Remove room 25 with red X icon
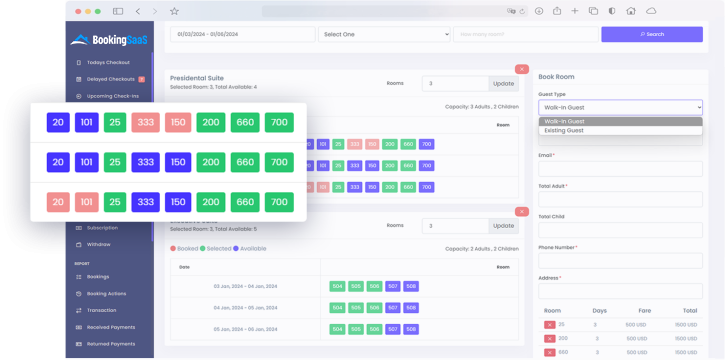The width and height of the screenshot is (725, 360). [549, 325]
